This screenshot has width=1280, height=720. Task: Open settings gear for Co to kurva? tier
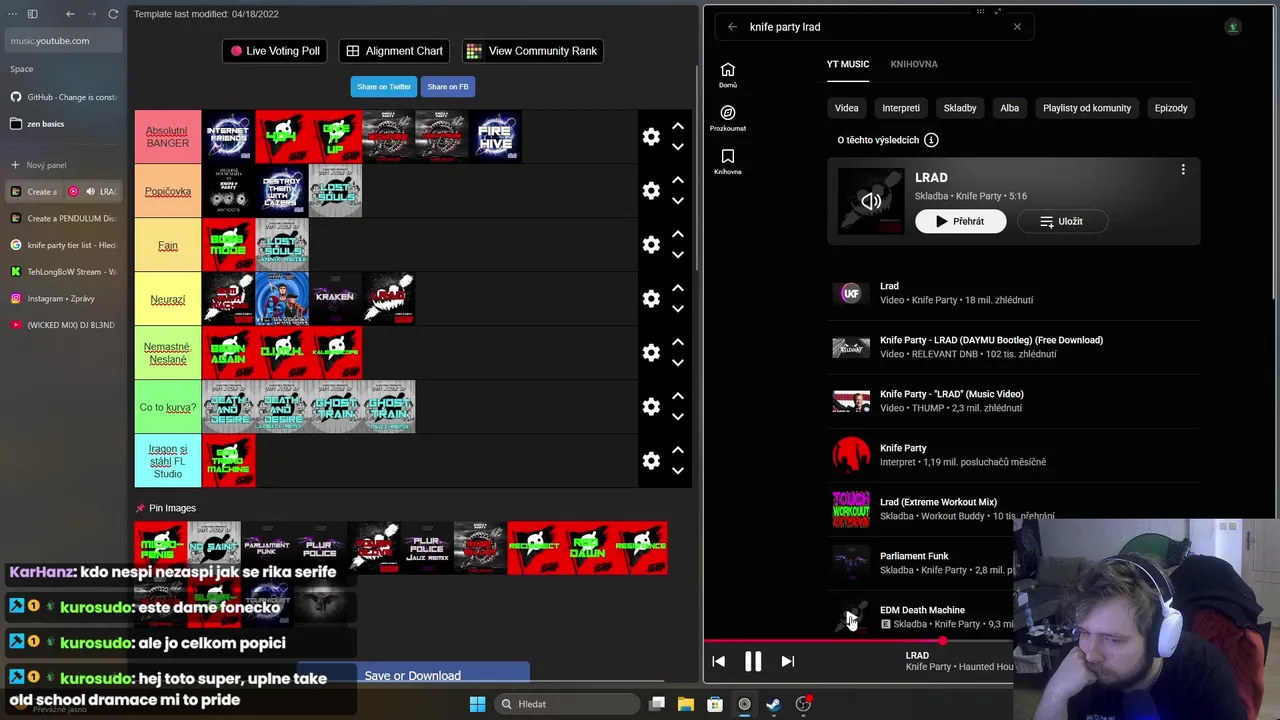pyautogui.click(x=651, y=407)
